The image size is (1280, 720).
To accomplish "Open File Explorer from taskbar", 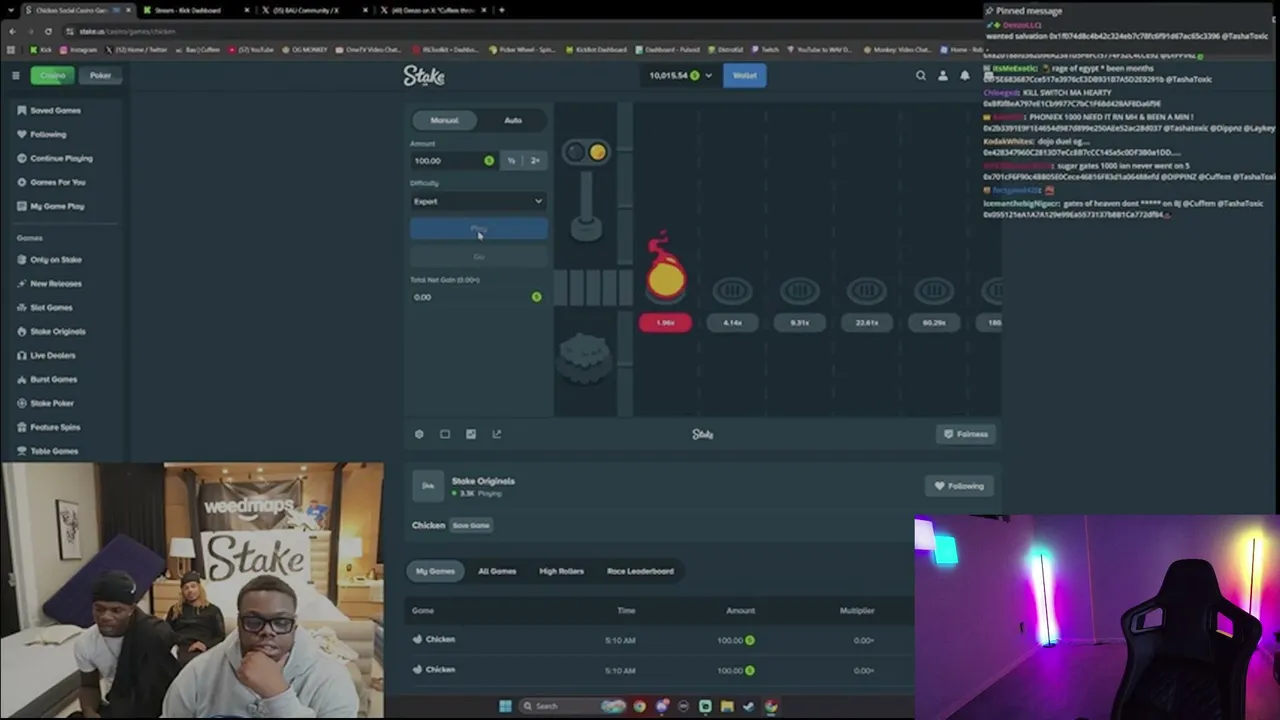I will pos(727,706).
